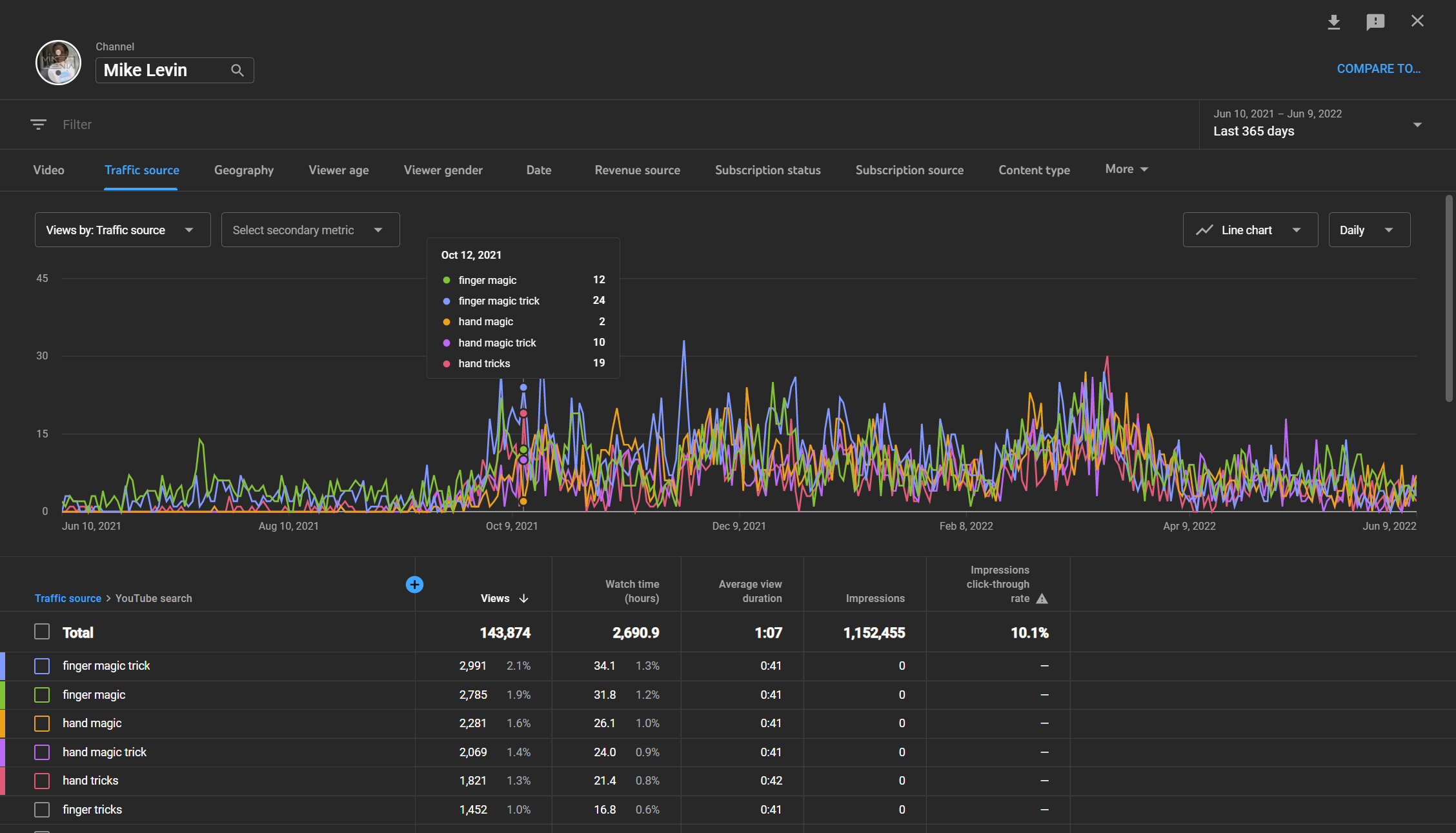The width and height of the screenshot is (1456, 833).
Task: Add a metric with the plus icon
Action: coord(414,585)
